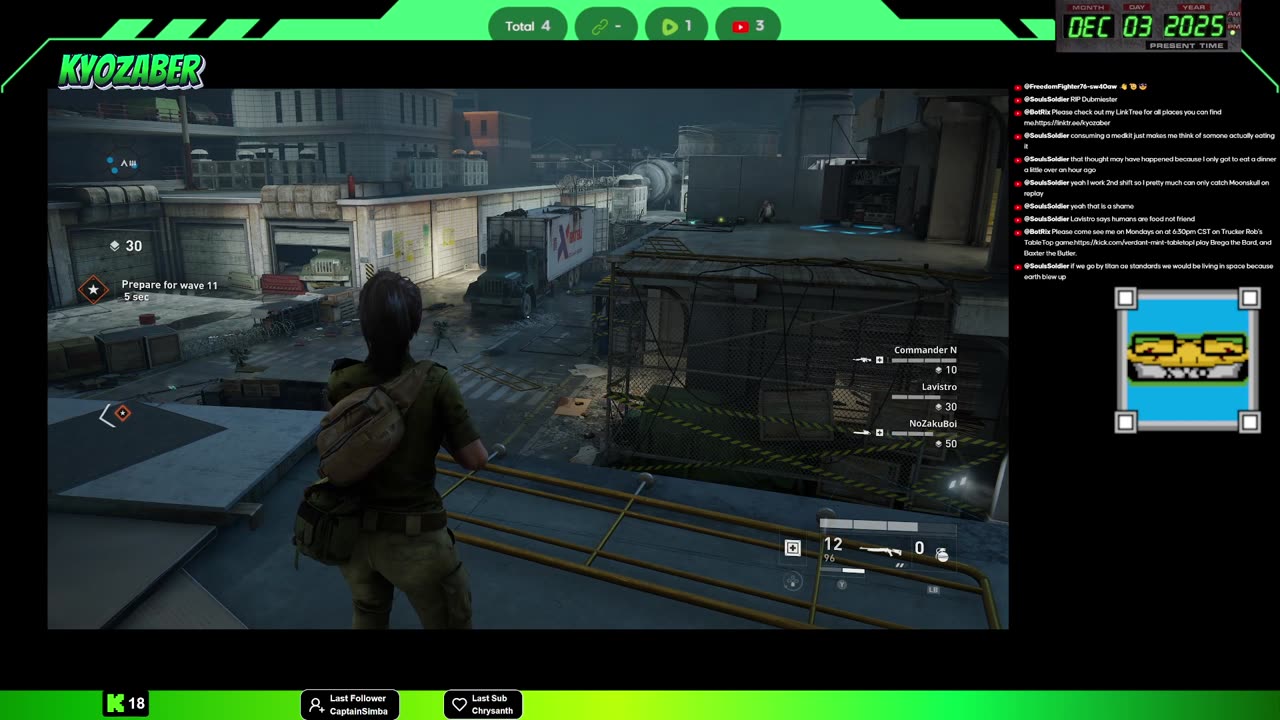The image size is (1280, 720).
Task: Click the @FreedomFighter76-sw40aw username in chat
Action: coord(1070,87)
